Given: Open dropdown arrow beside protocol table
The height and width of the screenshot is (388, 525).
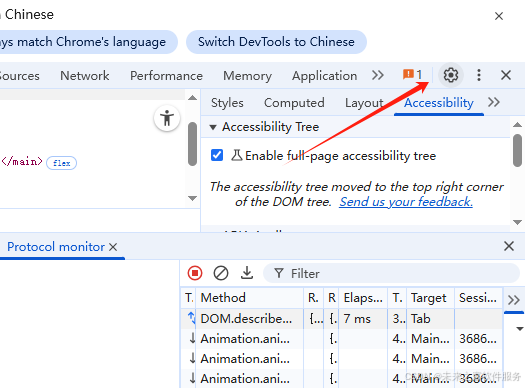Looking at the screenshot, I should [519, 329].
